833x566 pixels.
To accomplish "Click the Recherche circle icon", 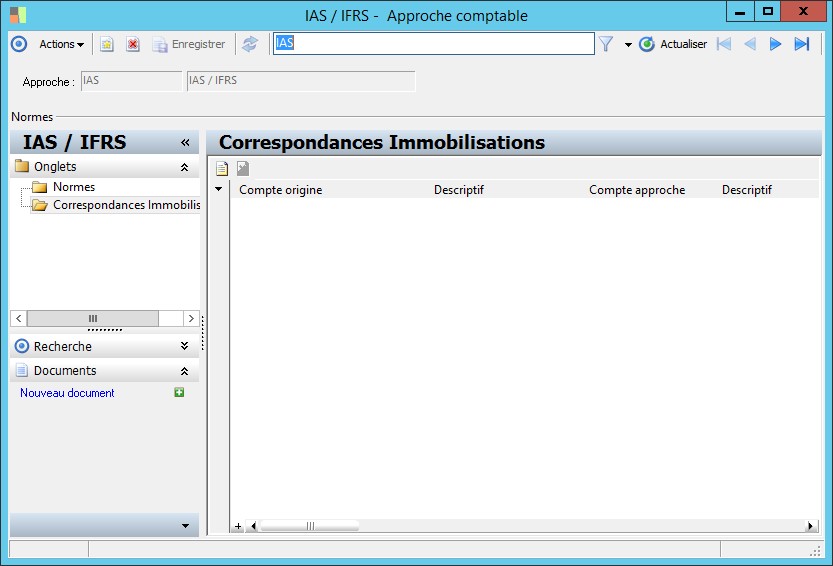I will click(22, 347).
